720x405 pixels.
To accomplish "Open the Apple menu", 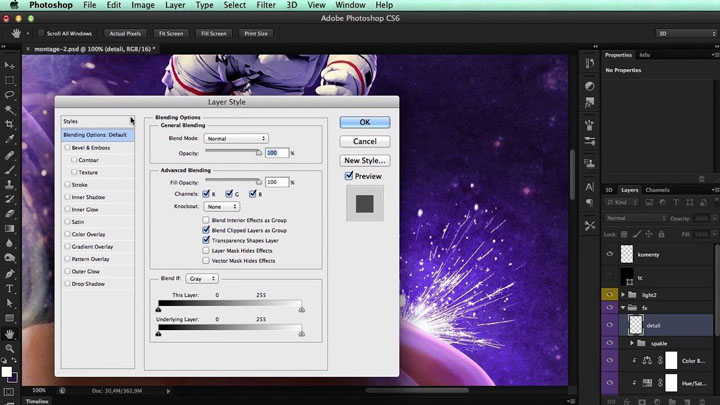I will pos(14,5).
